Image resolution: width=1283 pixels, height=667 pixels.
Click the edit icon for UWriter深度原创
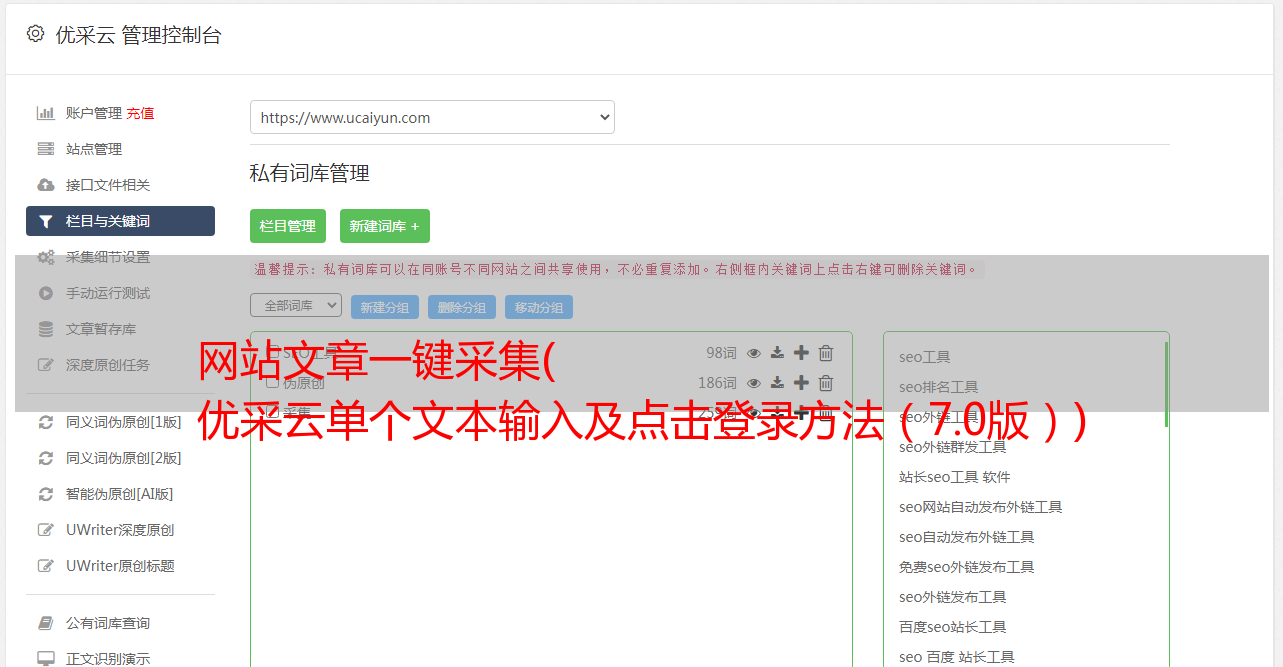[x=46, y=530]
